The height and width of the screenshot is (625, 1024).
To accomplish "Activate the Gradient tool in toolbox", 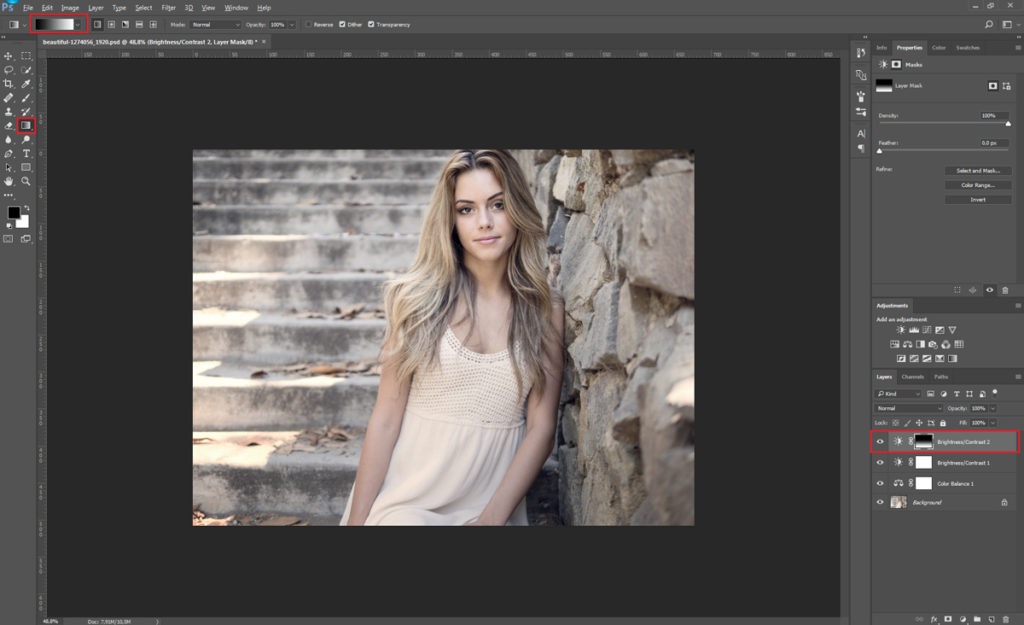I will click(26, 126).
